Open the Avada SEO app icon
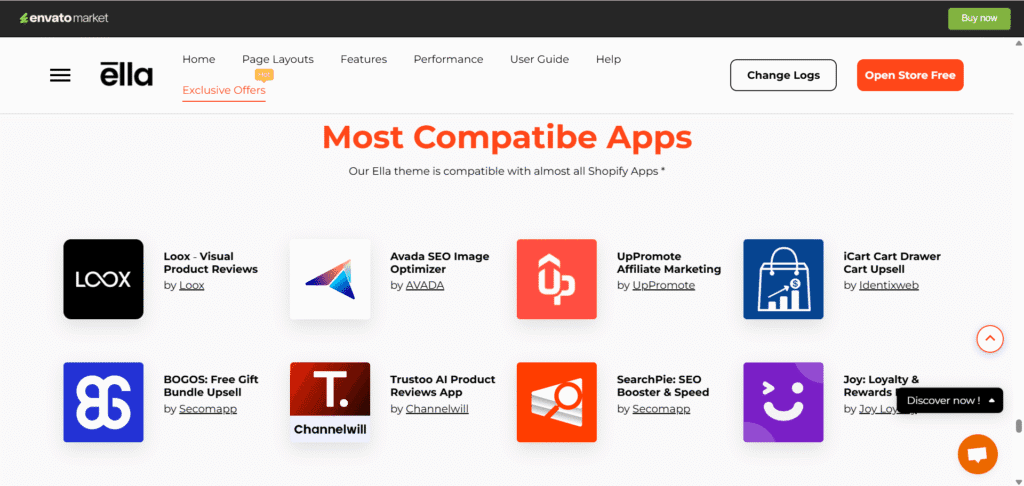The image size is (1024, 486). click(330, 279)
